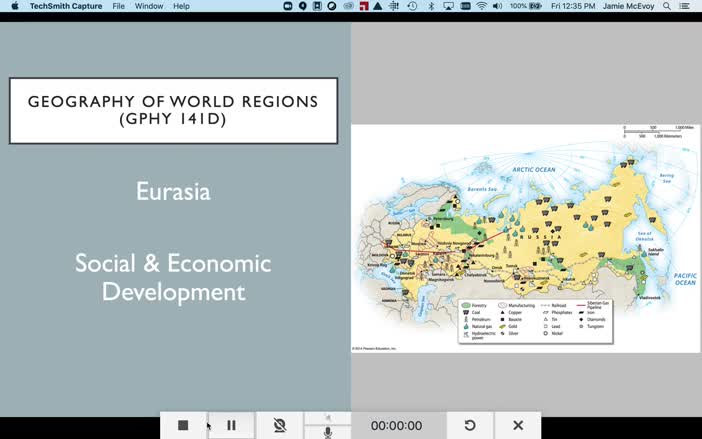Click the Geography of World Regions title box
The height and width of the screenshot is (439, 702).
[x=173, y=111]
